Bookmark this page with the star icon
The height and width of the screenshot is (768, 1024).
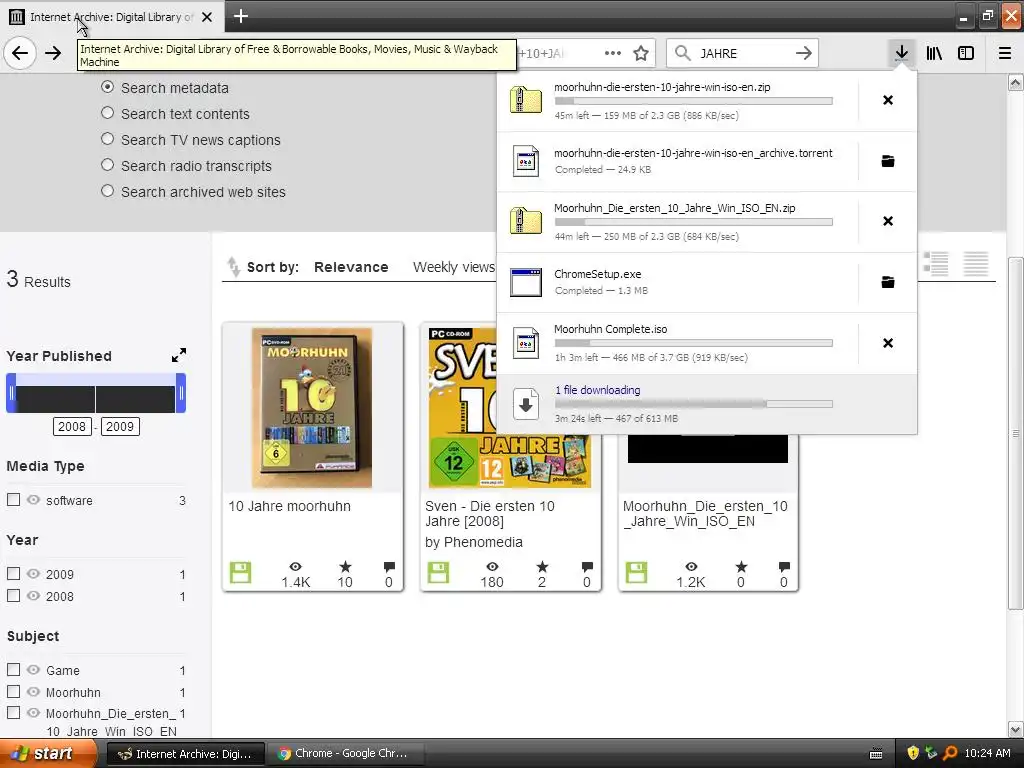pos(641,53)
